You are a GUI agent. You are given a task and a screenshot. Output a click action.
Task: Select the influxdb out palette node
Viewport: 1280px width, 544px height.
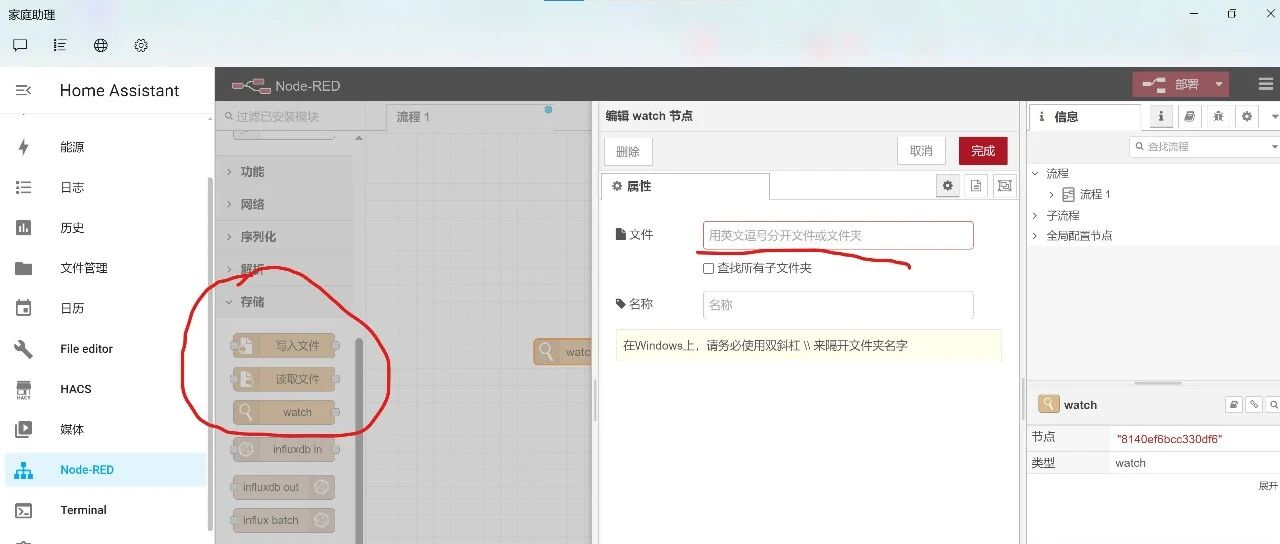(284, 487)
